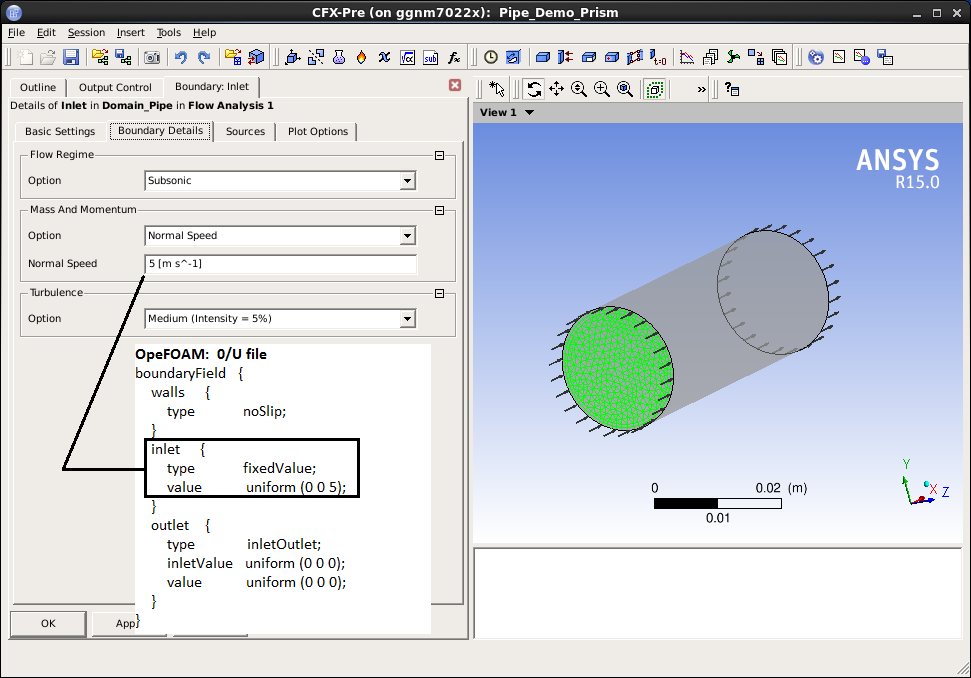Click the OK button
The height and width of the screenshot is (678, 971).
48,624
